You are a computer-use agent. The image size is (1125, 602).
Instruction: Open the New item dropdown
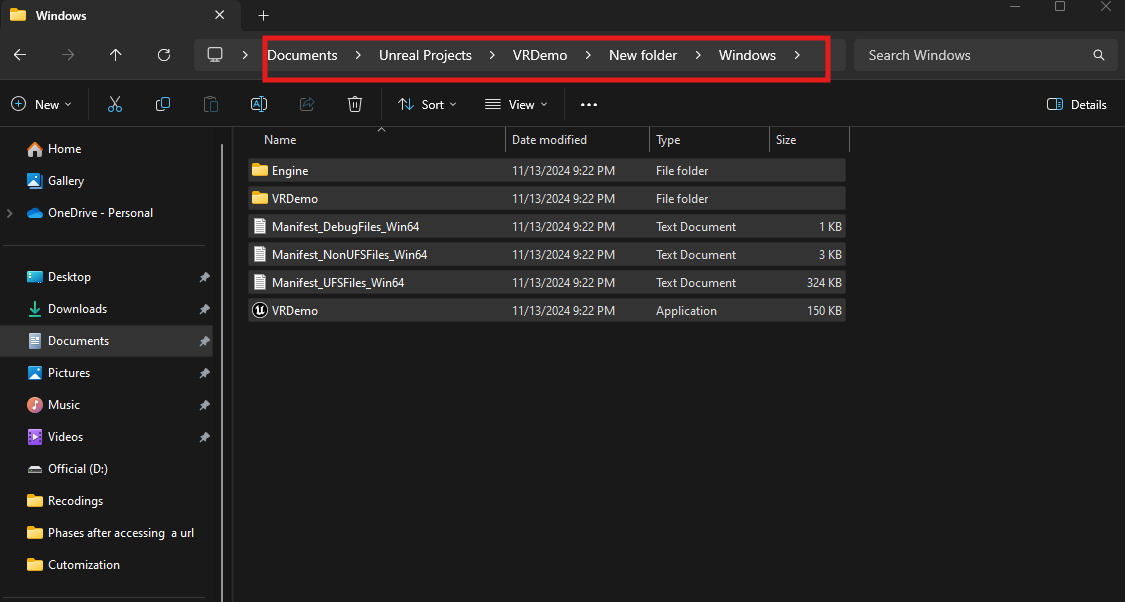click(x=41, y=104)
